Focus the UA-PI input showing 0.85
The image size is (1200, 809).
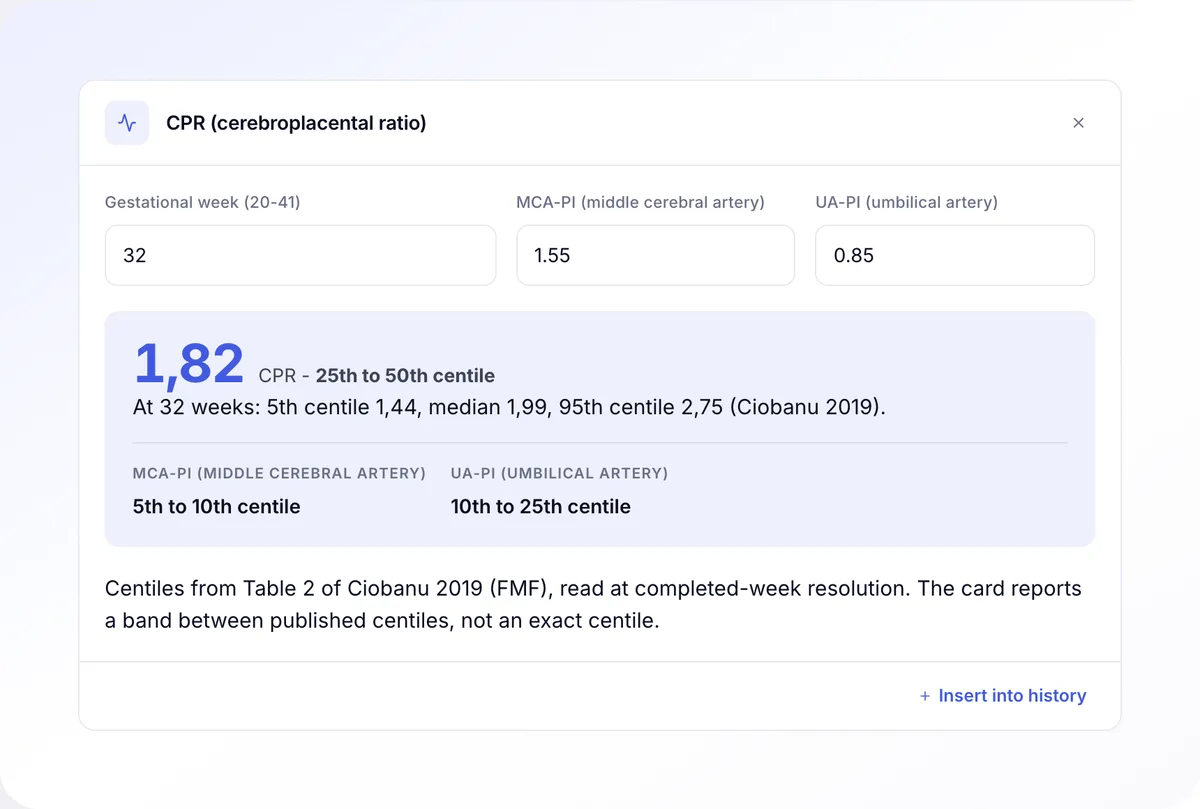click(x=955, y=255)
